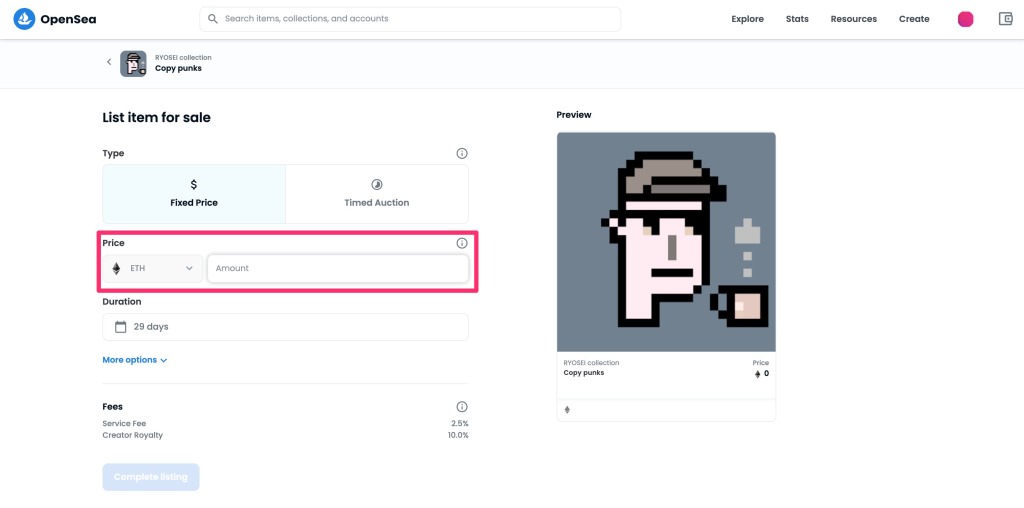Click the Copy punks title in header

[x=178, y=68]
